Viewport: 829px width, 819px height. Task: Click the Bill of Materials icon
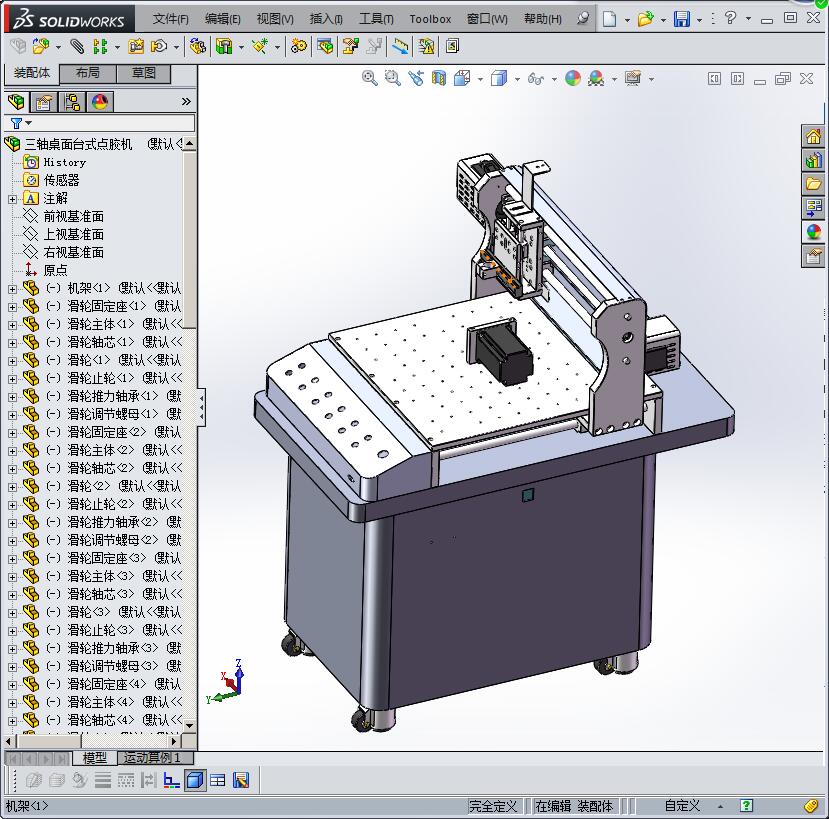(x=325, y=47)
